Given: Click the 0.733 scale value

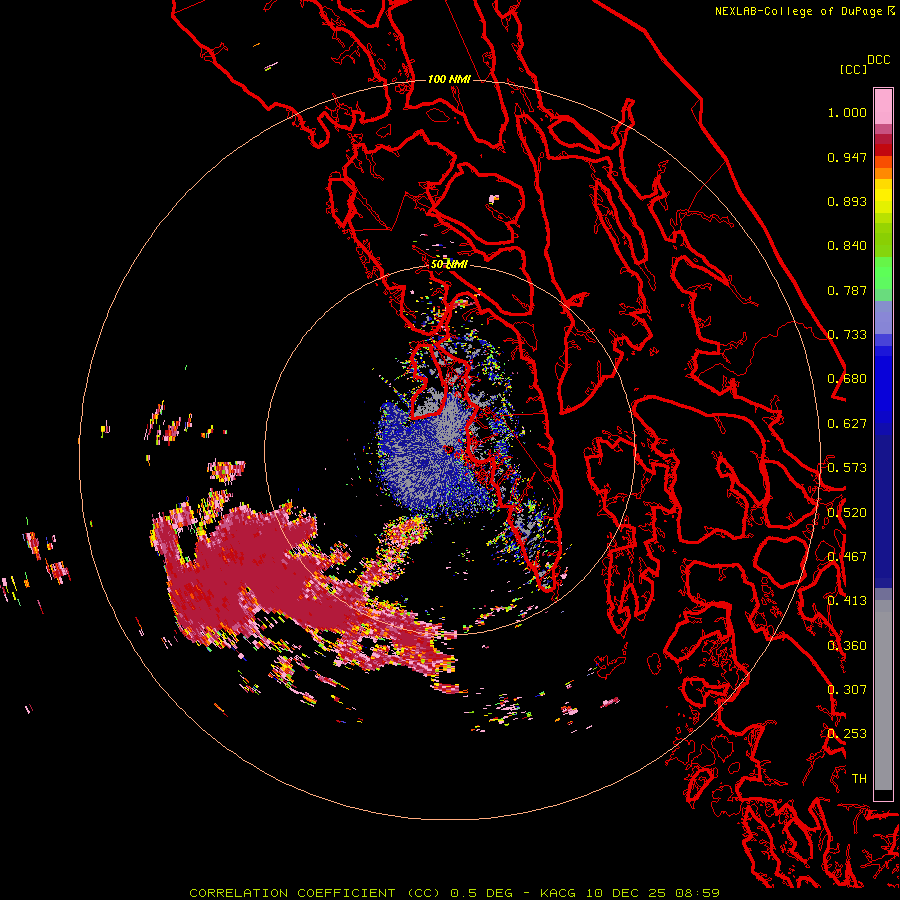Looking at the screenshot, I should coord(847,335).
